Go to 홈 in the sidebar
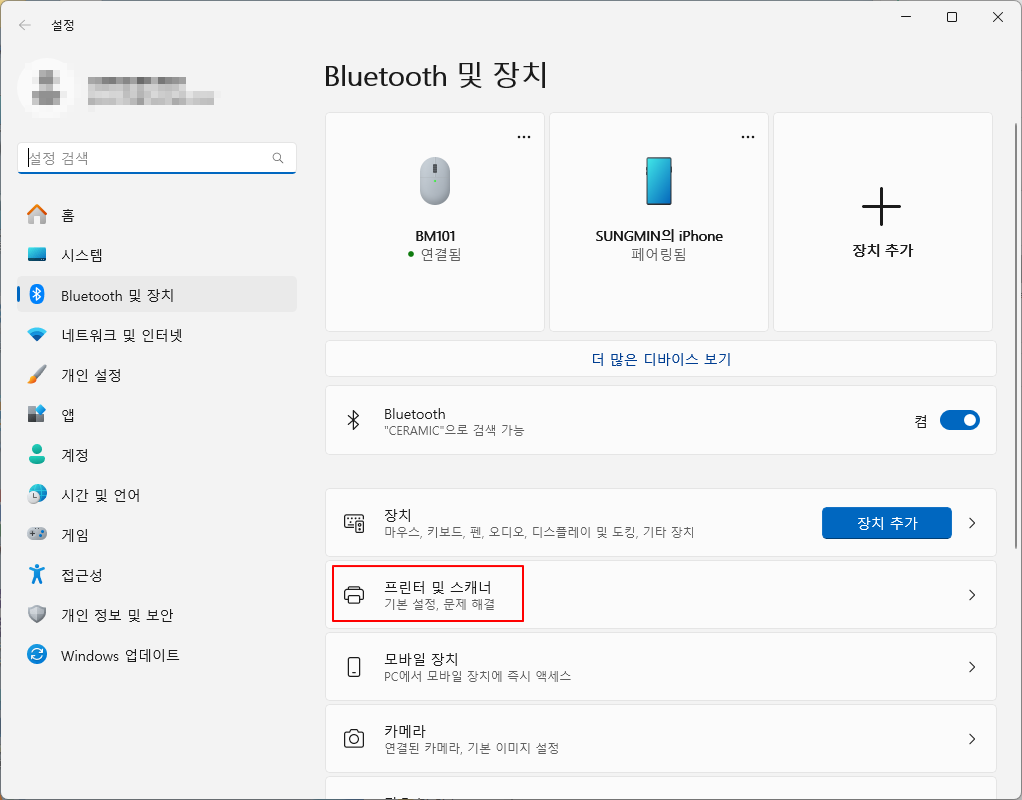This screenshot has width=1022, height=800. coord(70,214)
